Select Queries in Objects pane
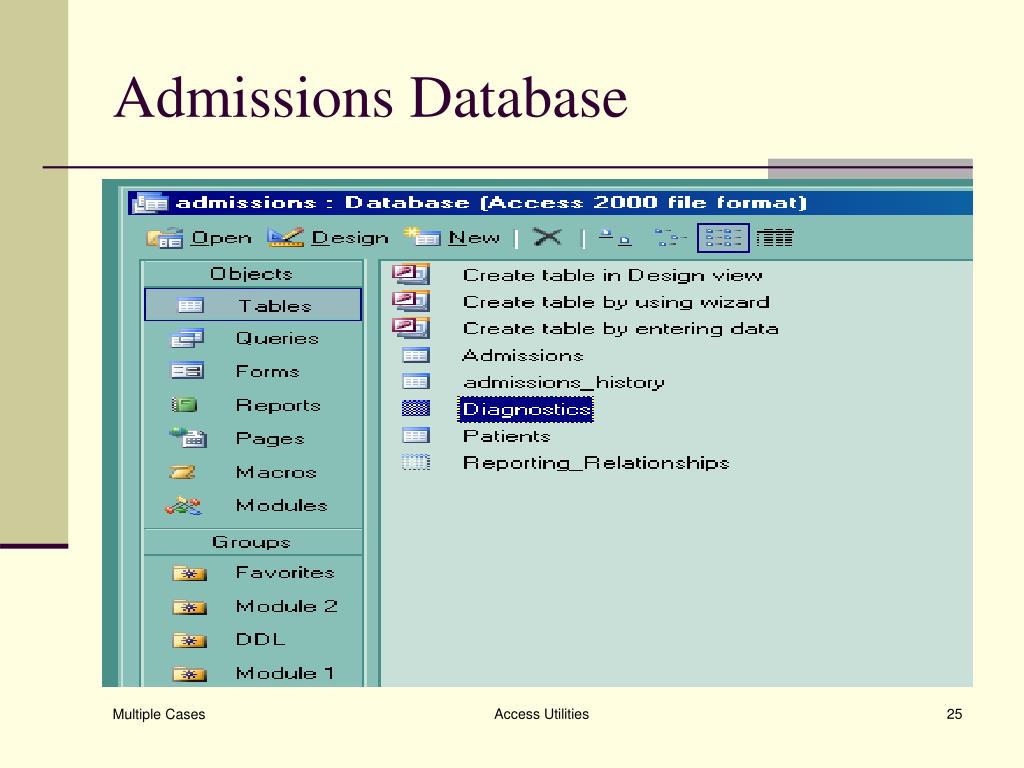1024x768 pixels. pos(253,338)
